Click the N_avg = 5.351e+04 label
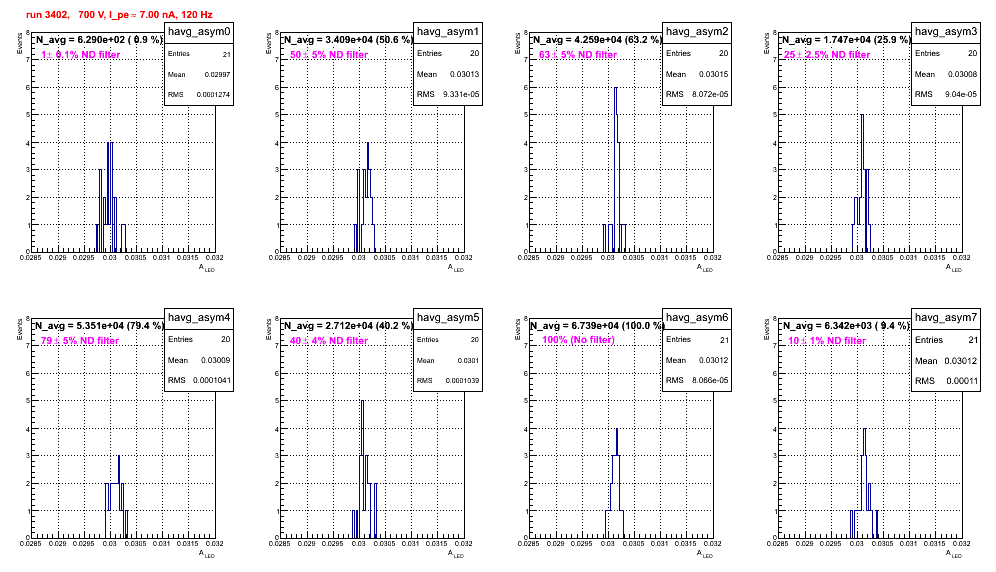This screenshot has width=996, height=572. (x=99, y=326)
